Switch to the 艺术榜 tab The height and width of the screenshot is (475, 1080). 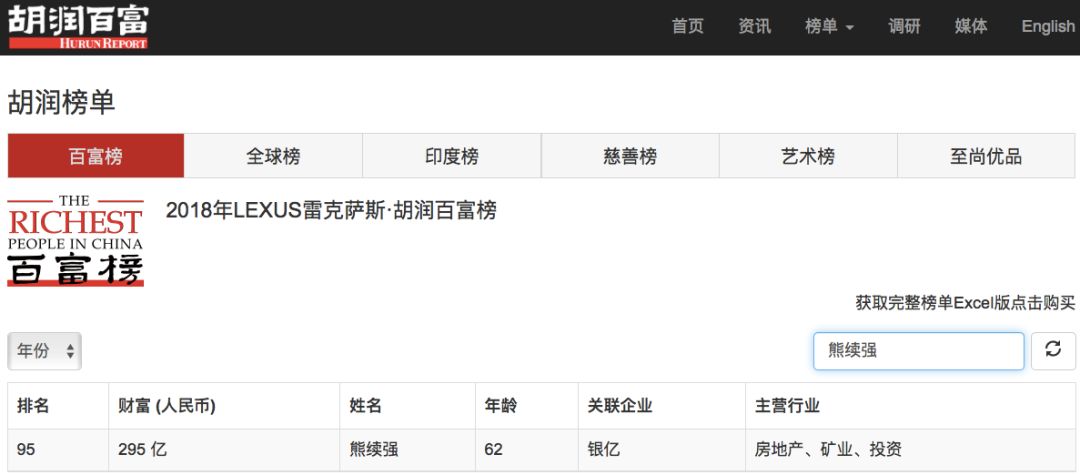(x=808, y=156)
